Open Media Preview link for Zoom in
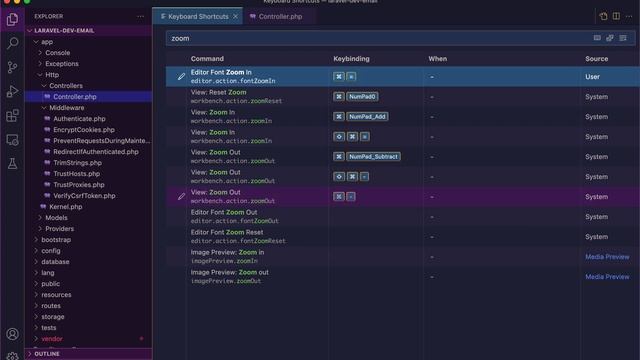The height and width of the screenshot is (360, 640). pyautogui.click(x=607, y=257)
